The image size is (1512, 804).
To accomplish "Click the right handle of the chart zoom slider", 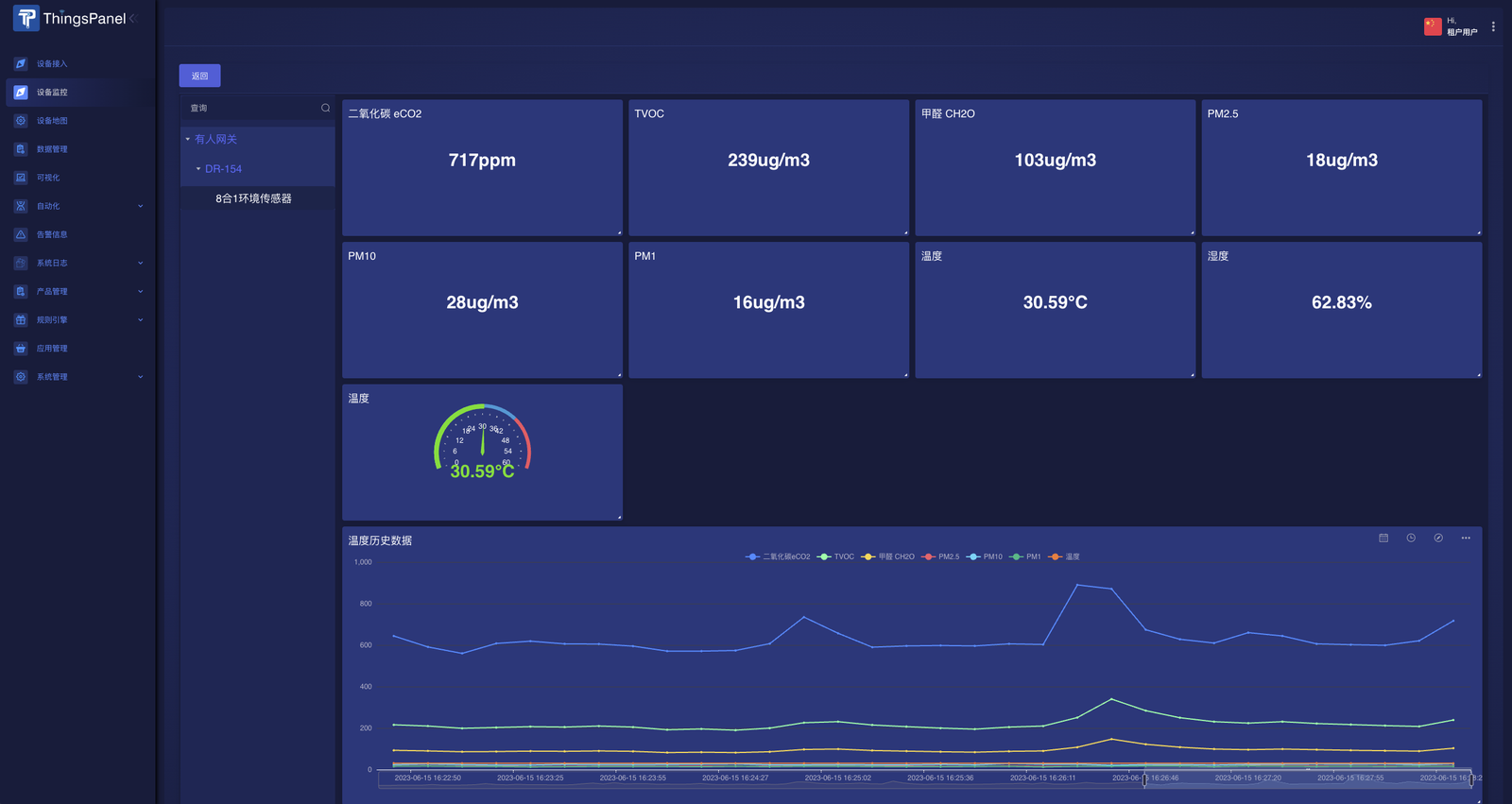I will coord(1470,779).
